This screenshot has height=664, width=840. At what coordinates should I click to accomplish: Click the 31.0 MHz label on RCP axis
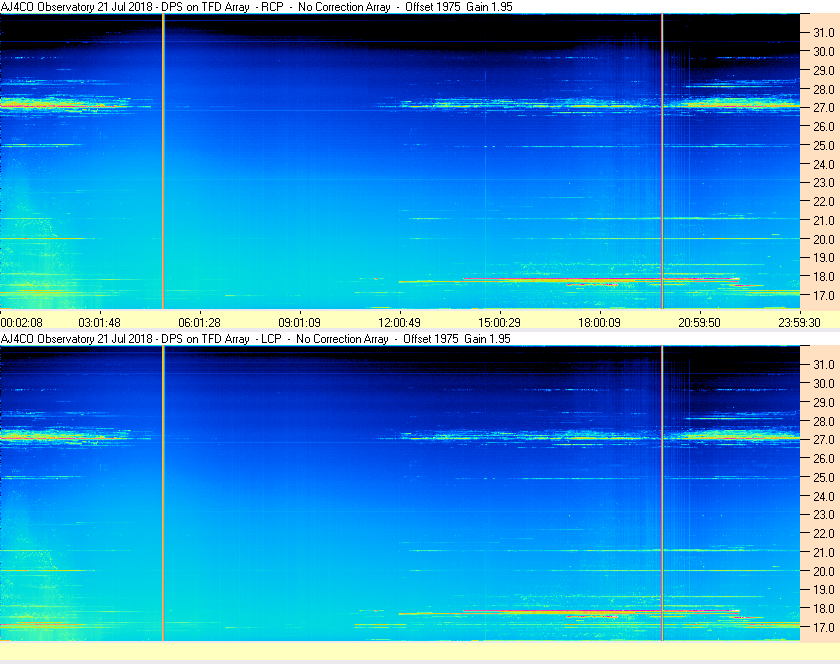[x=823, y=33]
